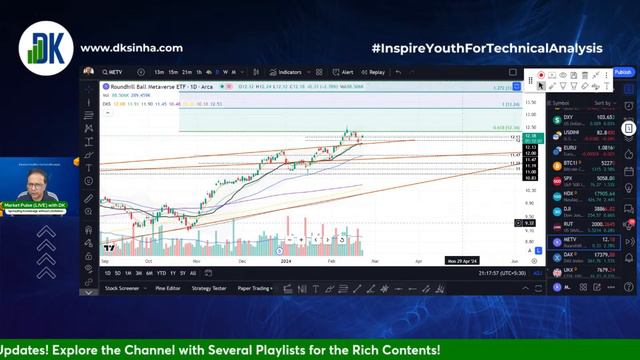This screenshot has height=360, width=640.
Task: Select the 13m timeframe
Action: coord(159,72)
